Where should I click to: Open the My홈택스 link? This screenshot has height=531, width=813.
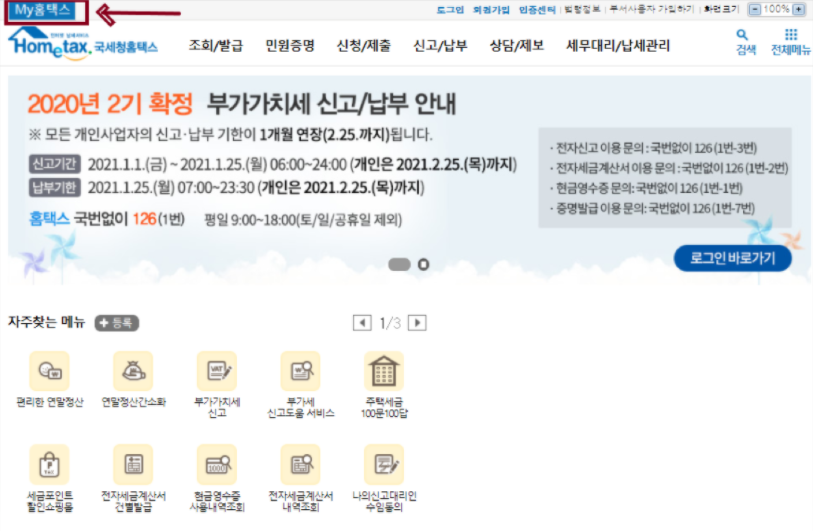[43, 10]
